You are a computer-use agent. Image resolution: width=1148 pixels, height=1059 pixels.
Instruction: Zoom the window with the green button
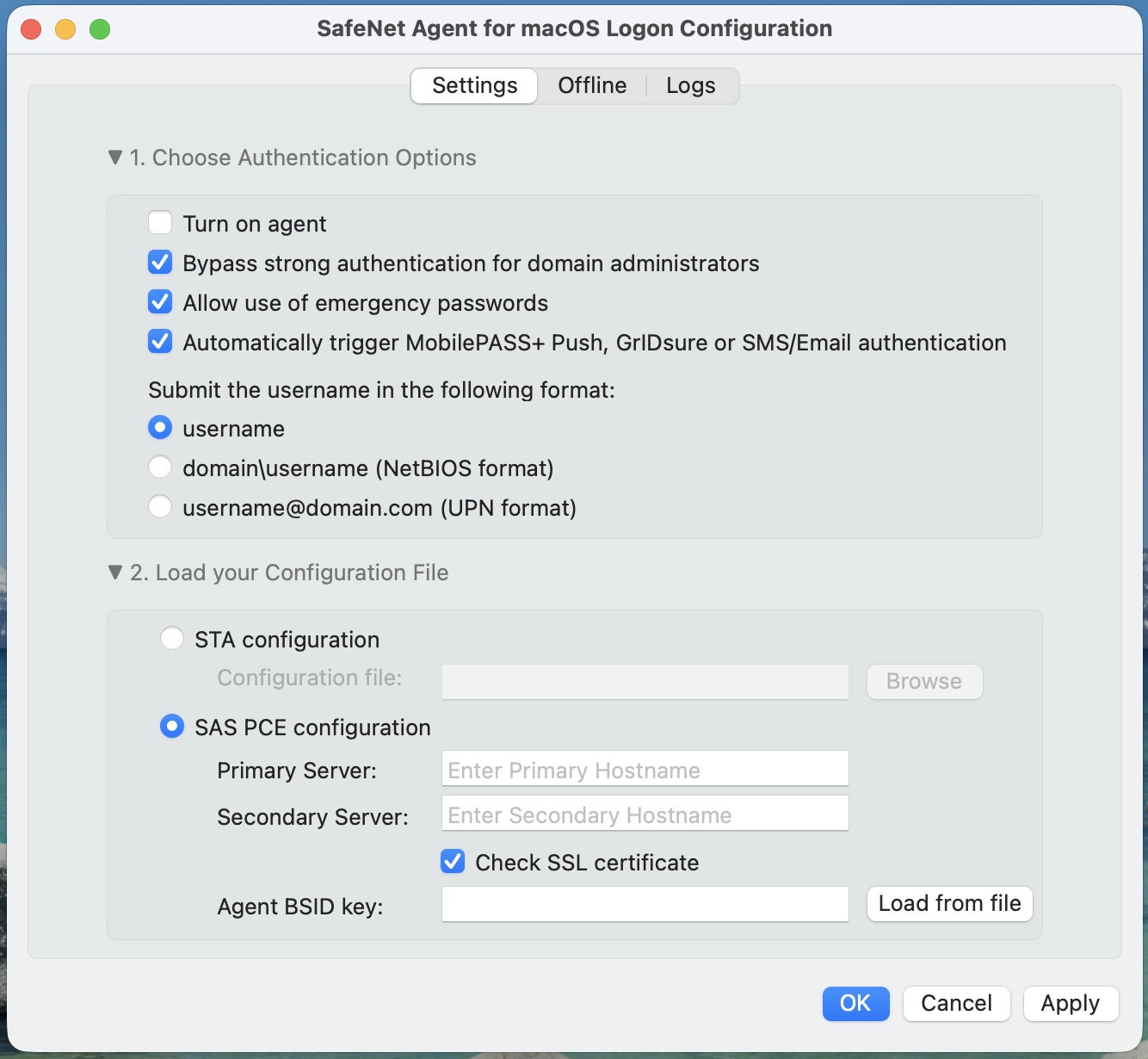pyautogui.click(x=101, y=29)
